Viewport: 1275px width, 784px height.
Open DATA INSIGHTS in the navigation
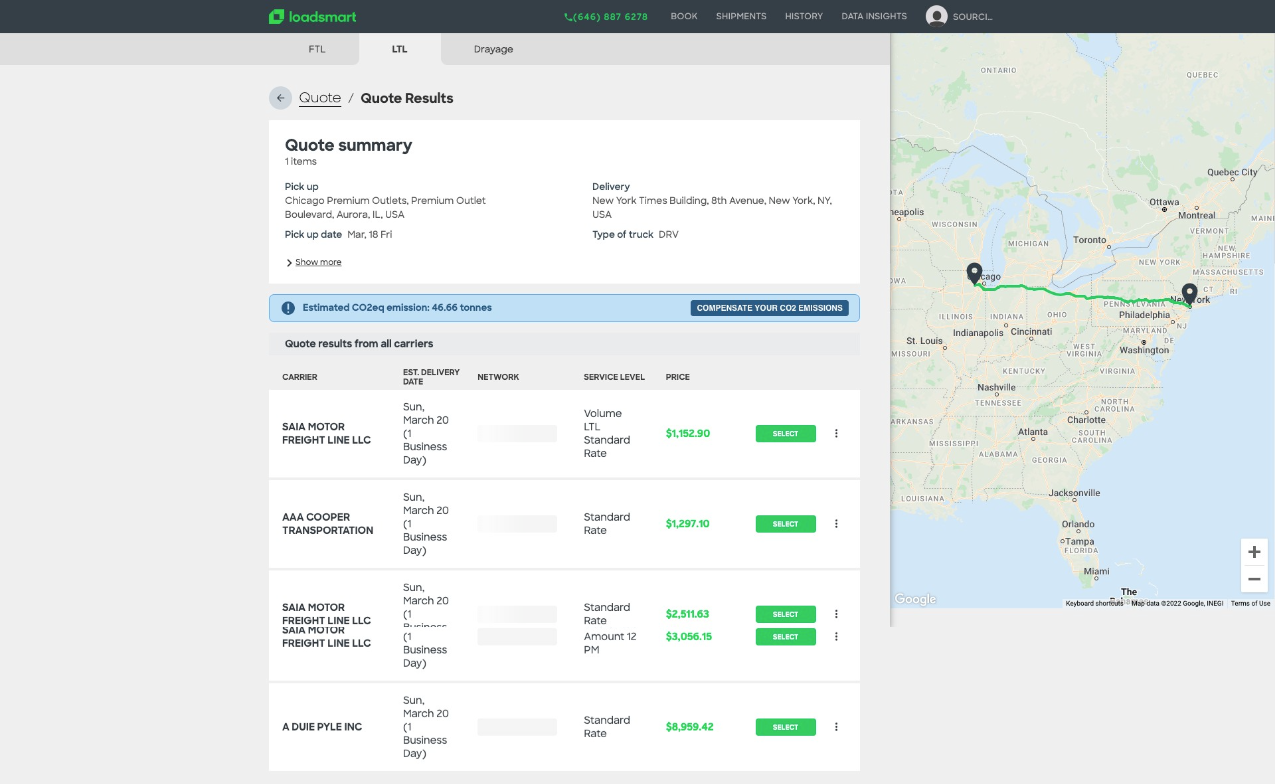pyautogui.click(x=874, y=17)
